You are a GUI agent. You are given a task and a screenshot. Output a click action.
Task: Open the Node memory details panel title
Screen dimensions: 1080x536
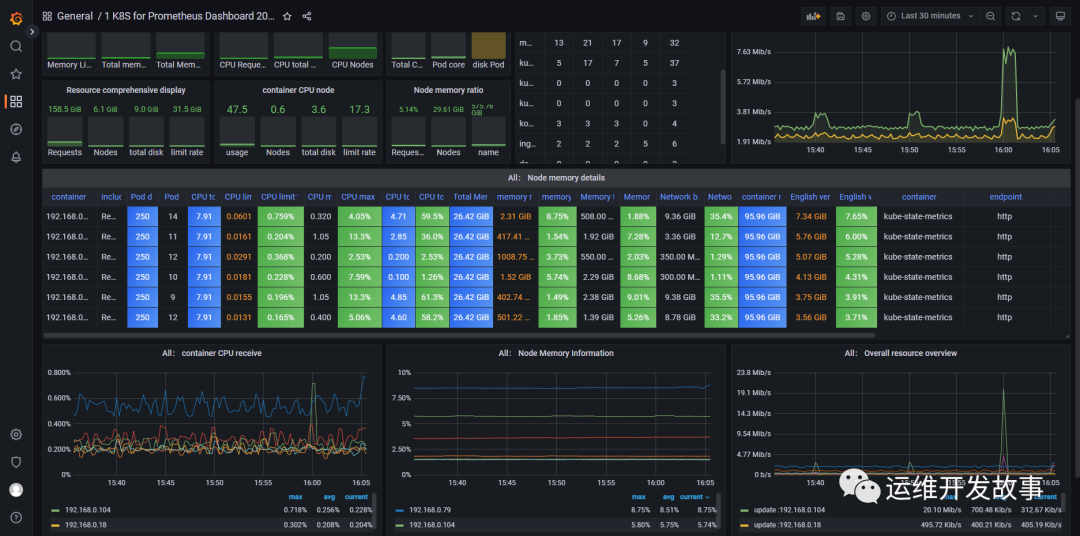(559, 178)
